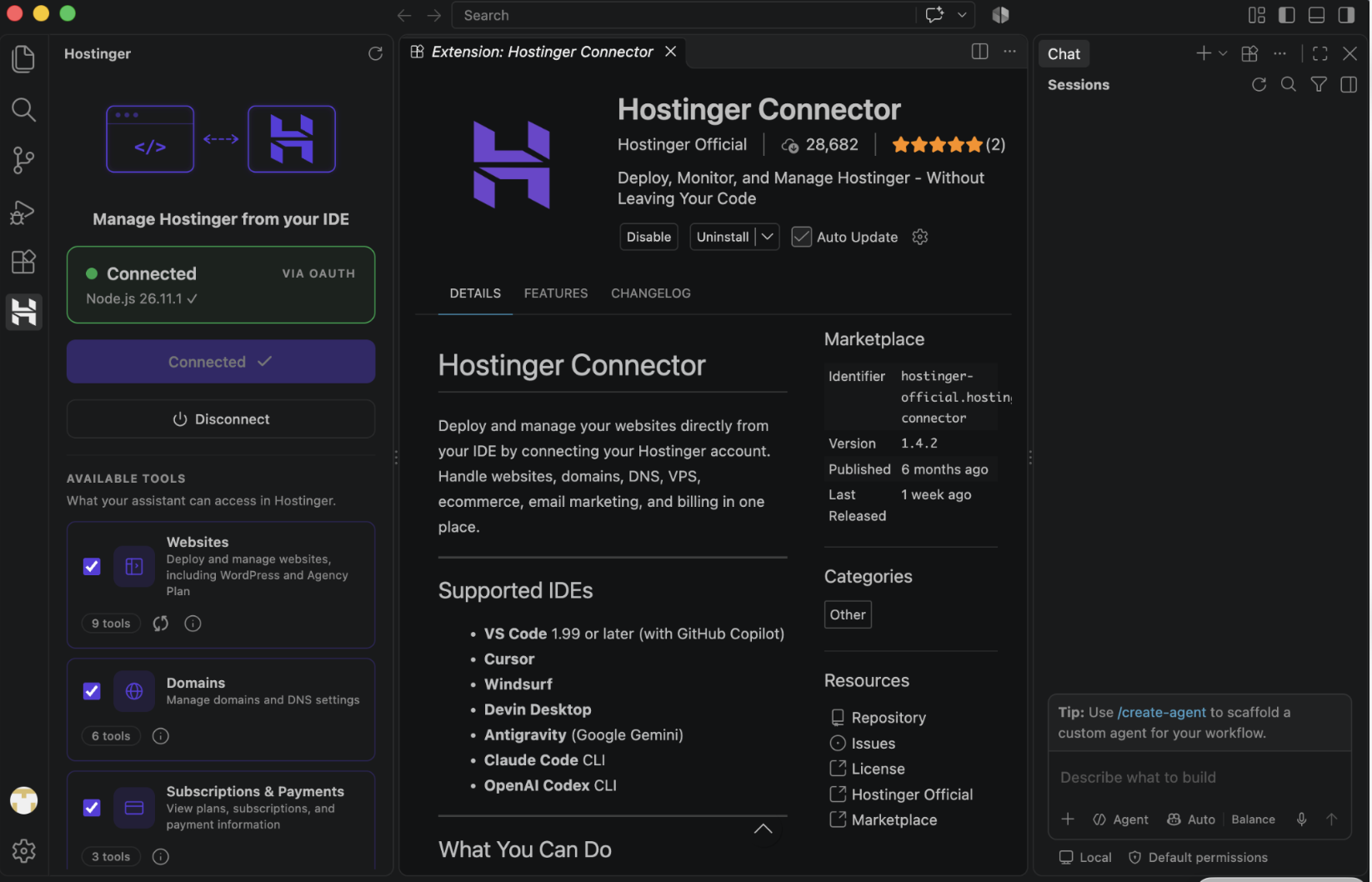Click the Disconnect button

(x=221, y=419)
